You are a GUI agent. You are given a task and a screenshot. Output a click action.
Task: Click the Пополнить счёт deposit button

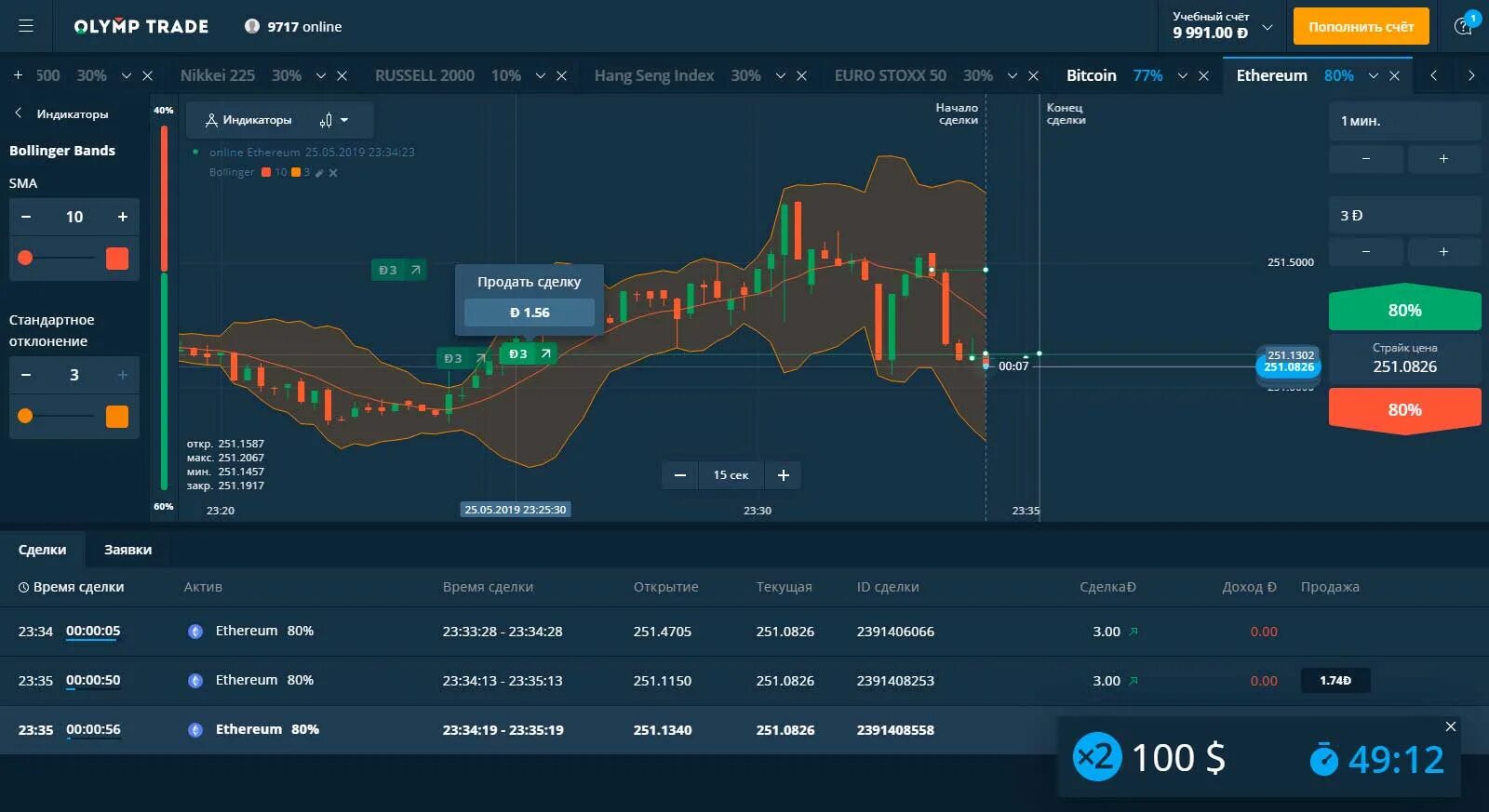1361,26
